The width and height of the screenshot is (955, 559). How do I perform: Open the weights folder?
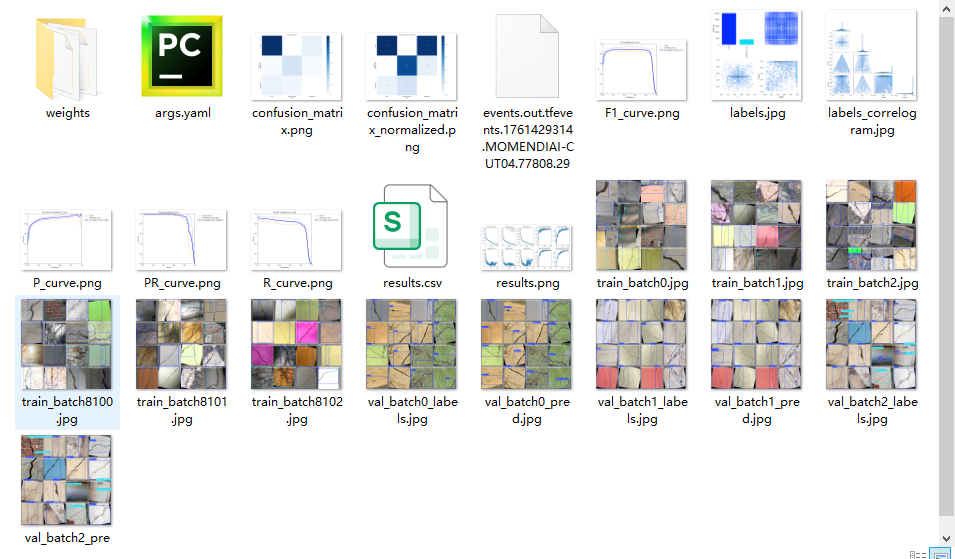pos(67,59)
